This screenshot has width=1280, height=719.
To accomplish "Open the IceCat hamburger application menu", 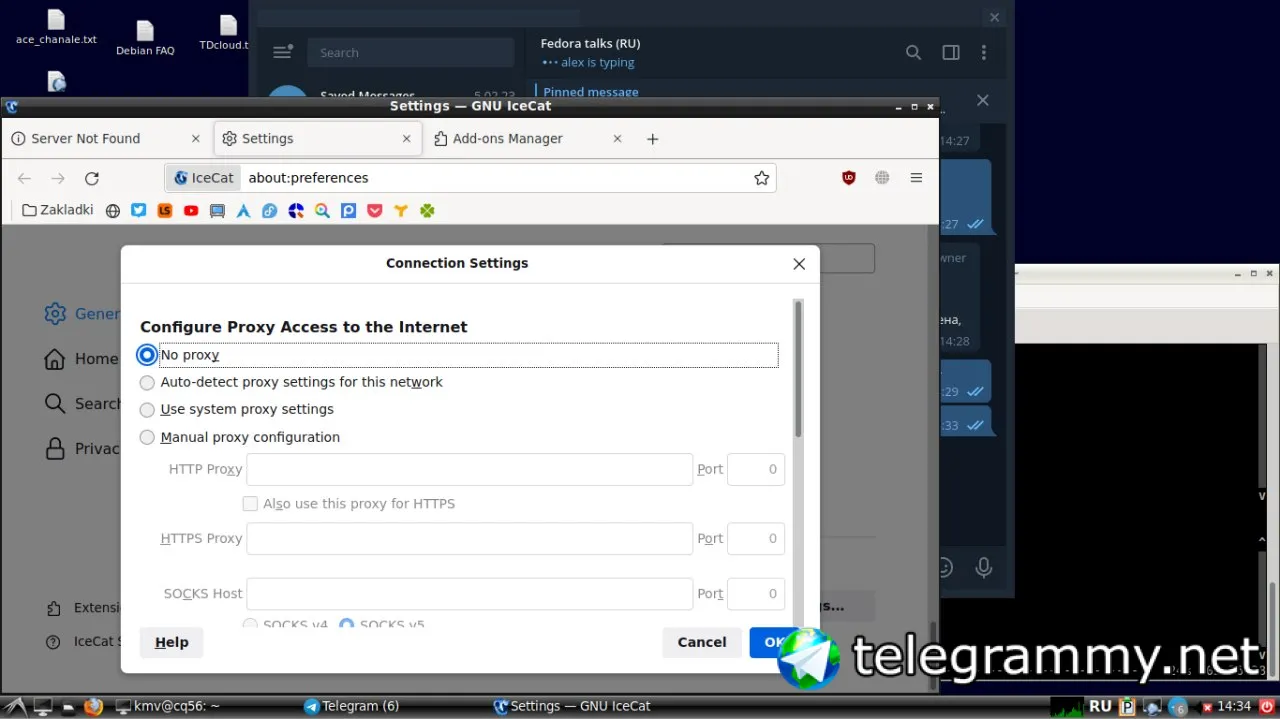I will [x=916, y=178].
